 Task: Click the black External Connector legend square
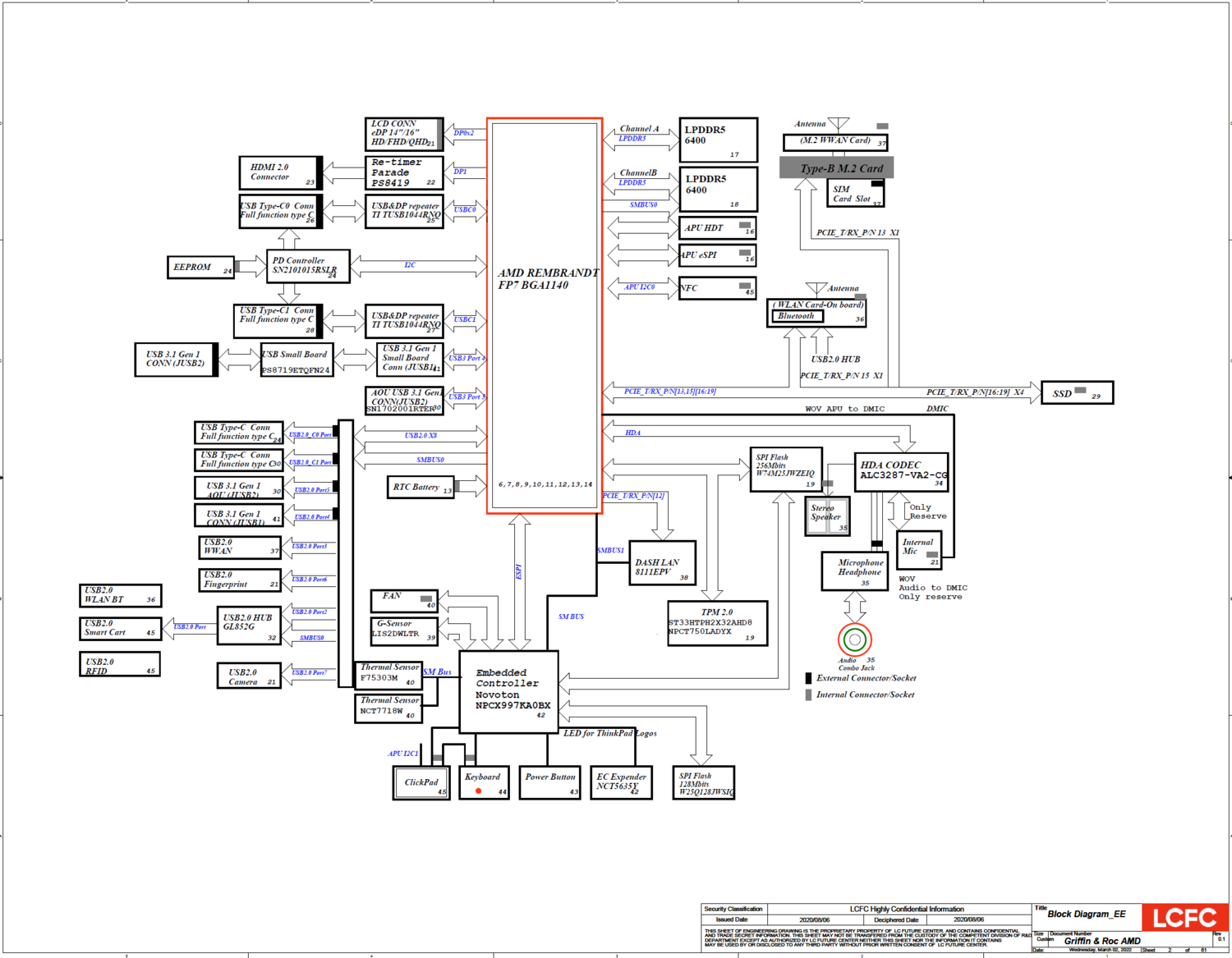[x=808, y=678]
